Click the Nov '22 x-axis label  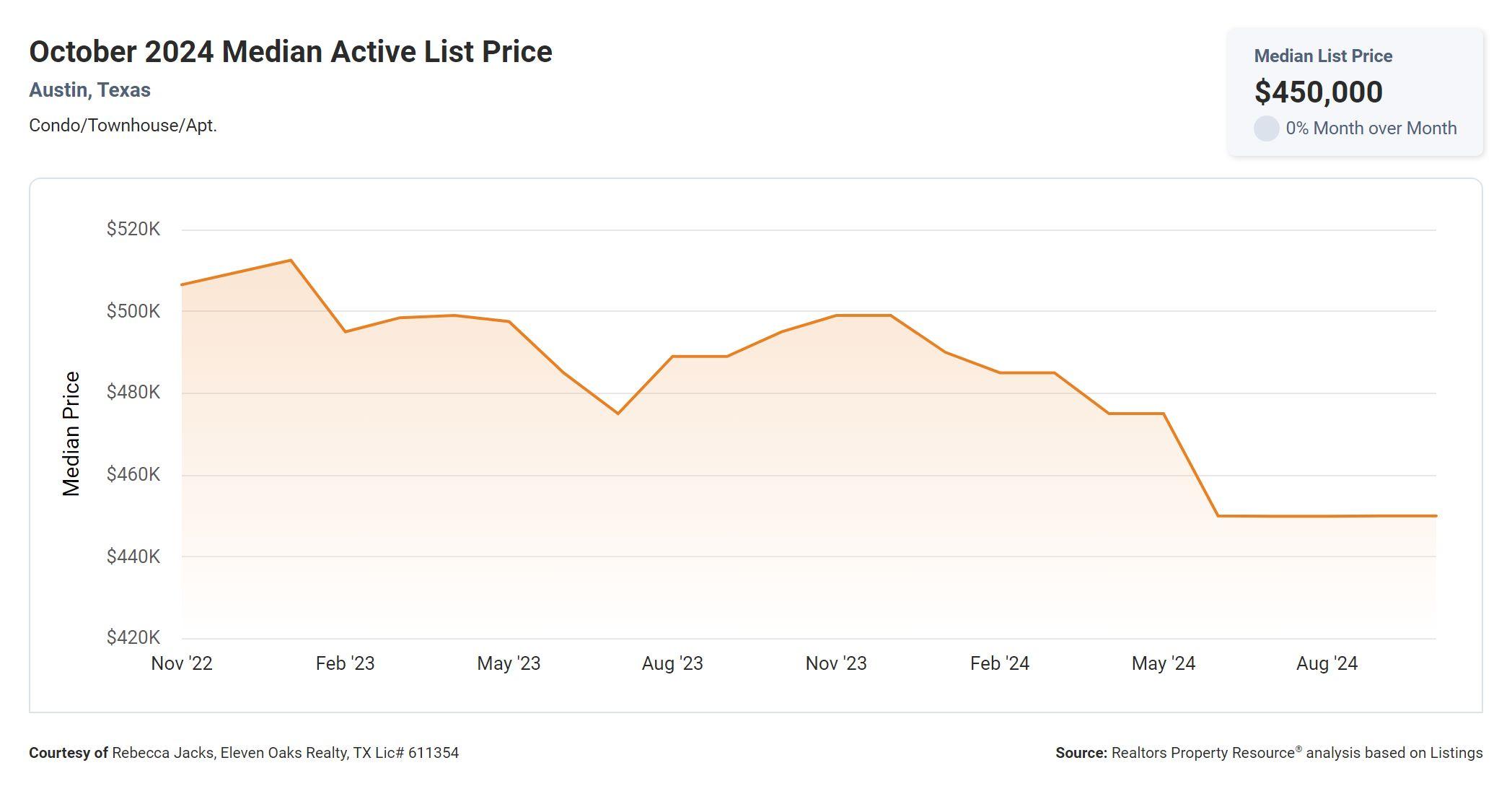[x=182, y=663]
